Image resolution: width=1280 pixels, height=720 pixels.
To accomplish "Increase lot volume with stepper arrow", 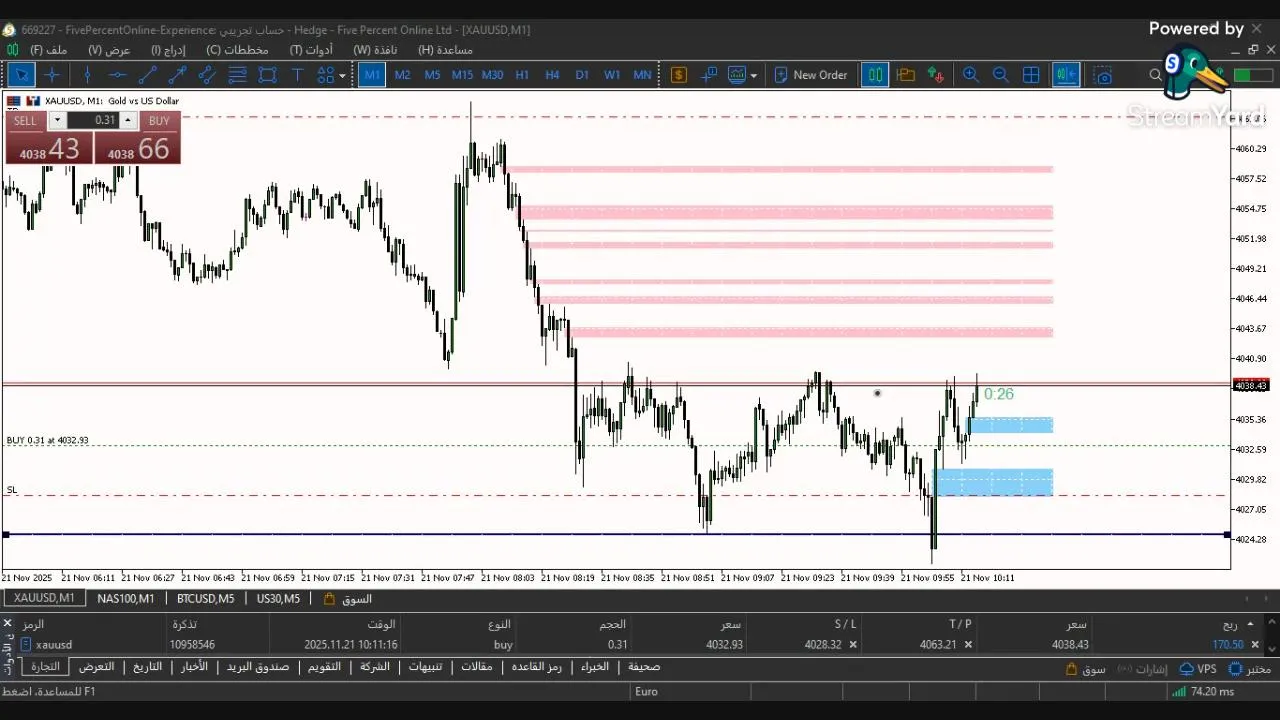I will (x=127, y=120).
